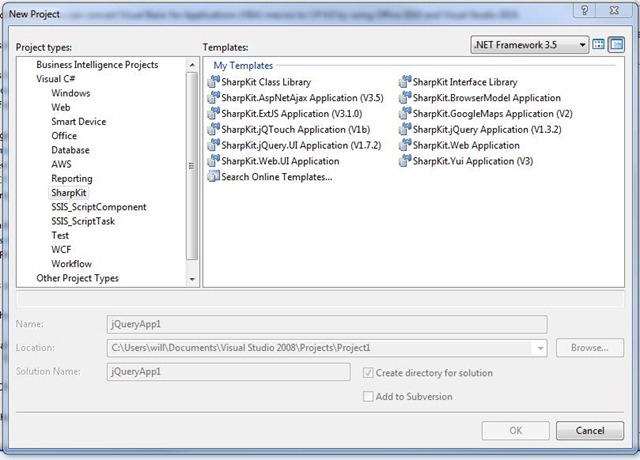Switch templates to small icons view

(616, 44)
